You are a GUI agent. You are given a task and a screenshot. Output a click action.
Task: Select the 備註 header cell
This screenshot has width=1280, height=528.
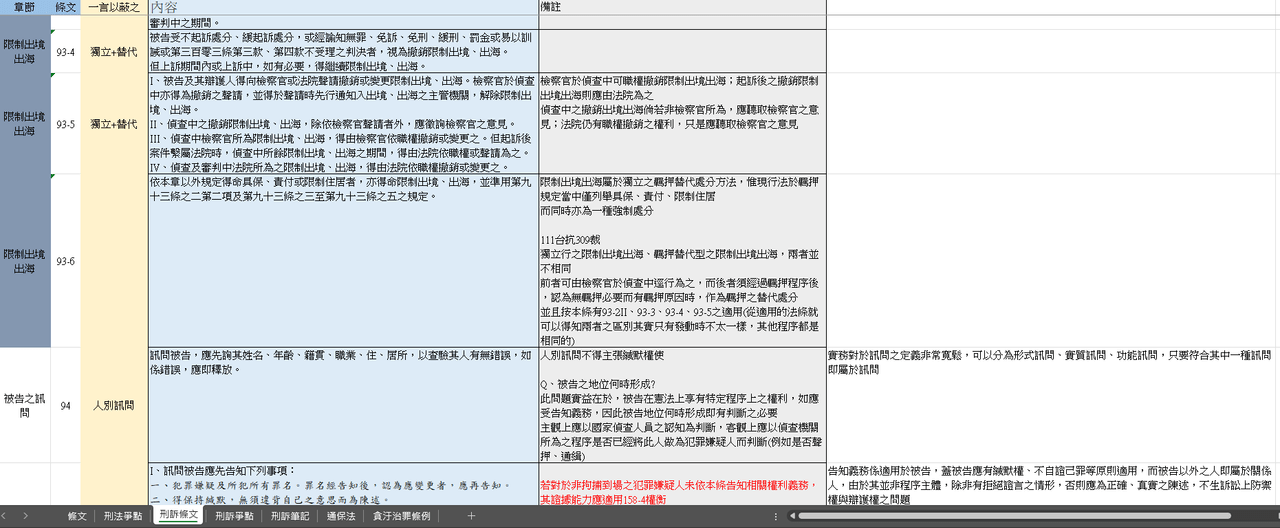click(682, 7)
